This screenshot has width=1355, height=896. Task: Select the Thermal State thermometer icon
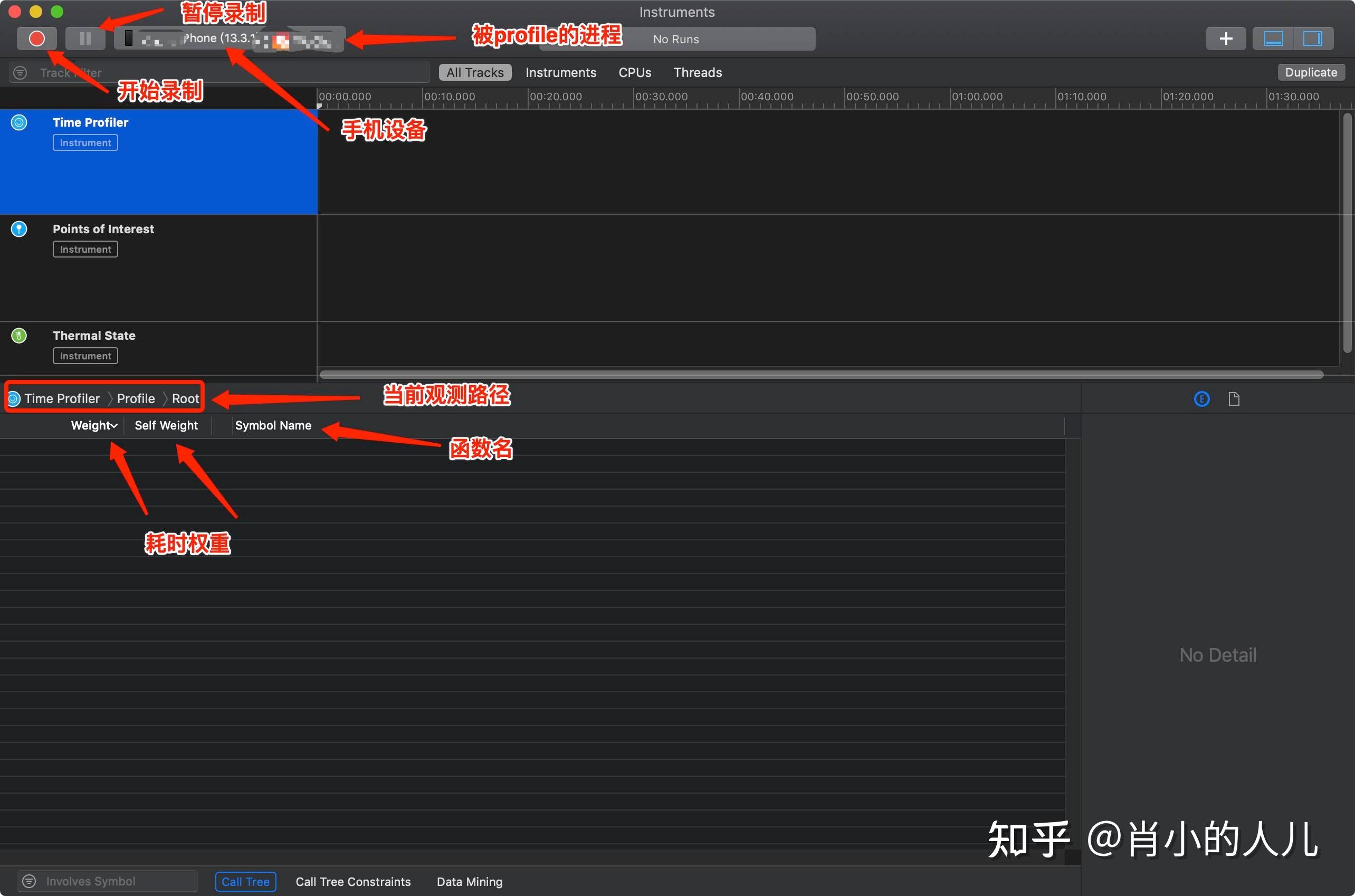point(19,336)
